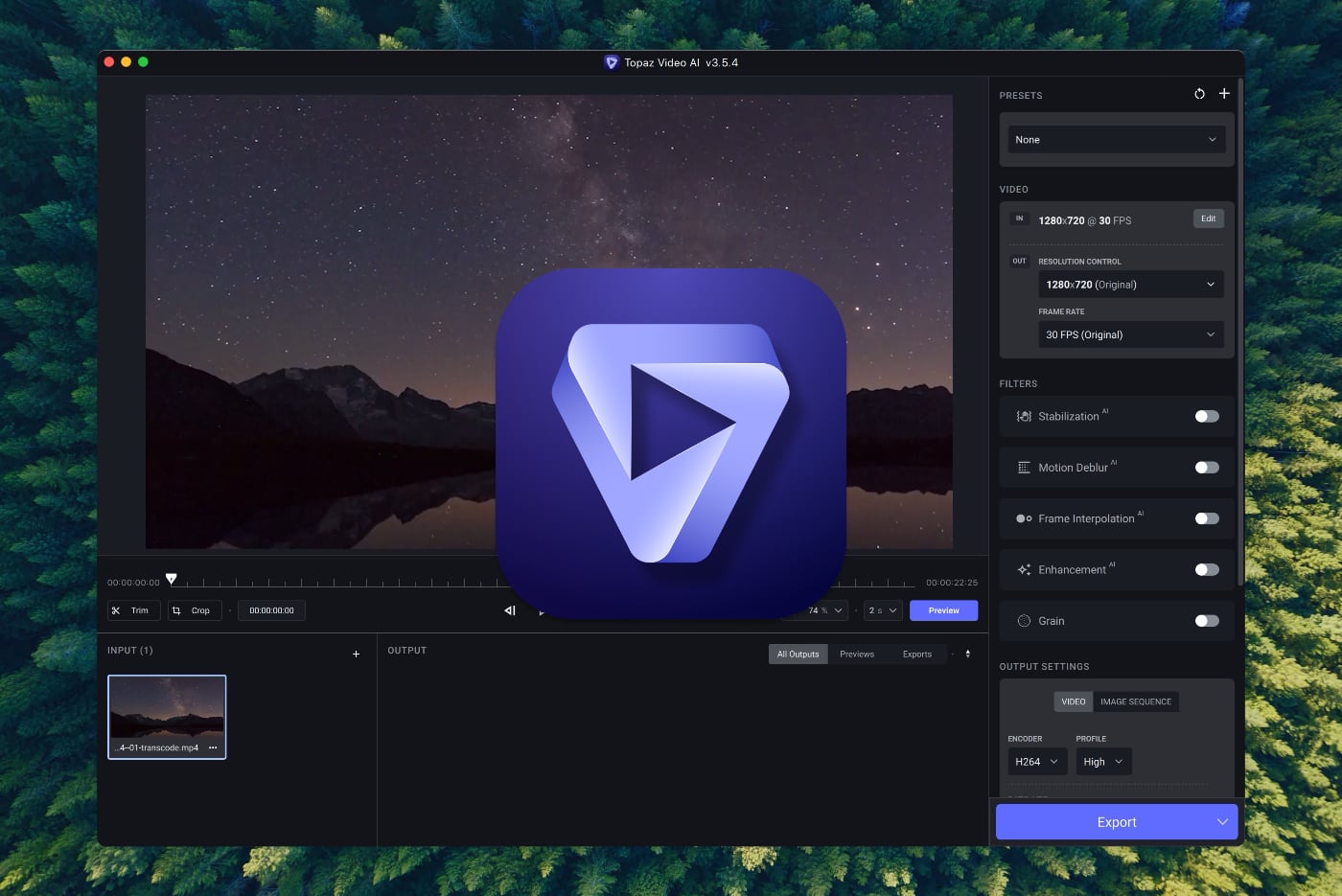Select the Previews output filter tab
The height and width of the screenshot is (896, 1342).
pyautogui.click(x=856, y=654)
